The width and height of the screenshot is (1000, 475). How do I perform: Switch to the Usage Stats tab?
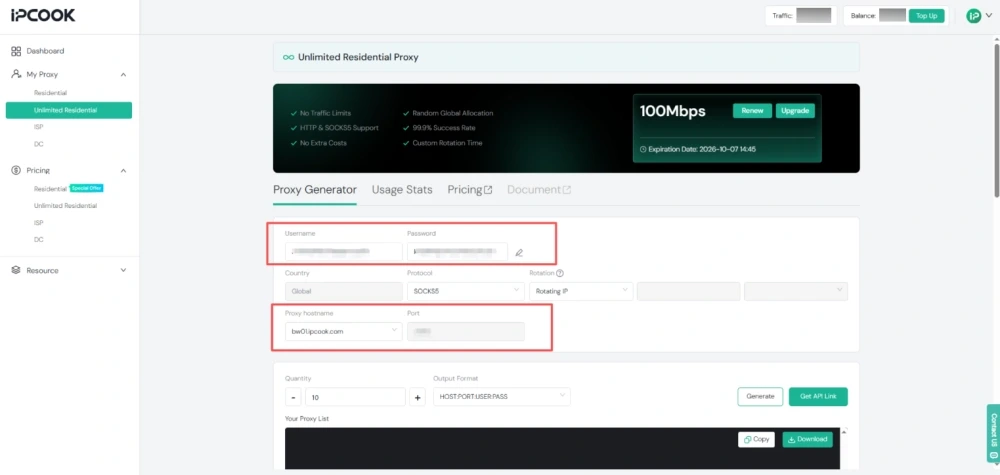tap(402, 190)
